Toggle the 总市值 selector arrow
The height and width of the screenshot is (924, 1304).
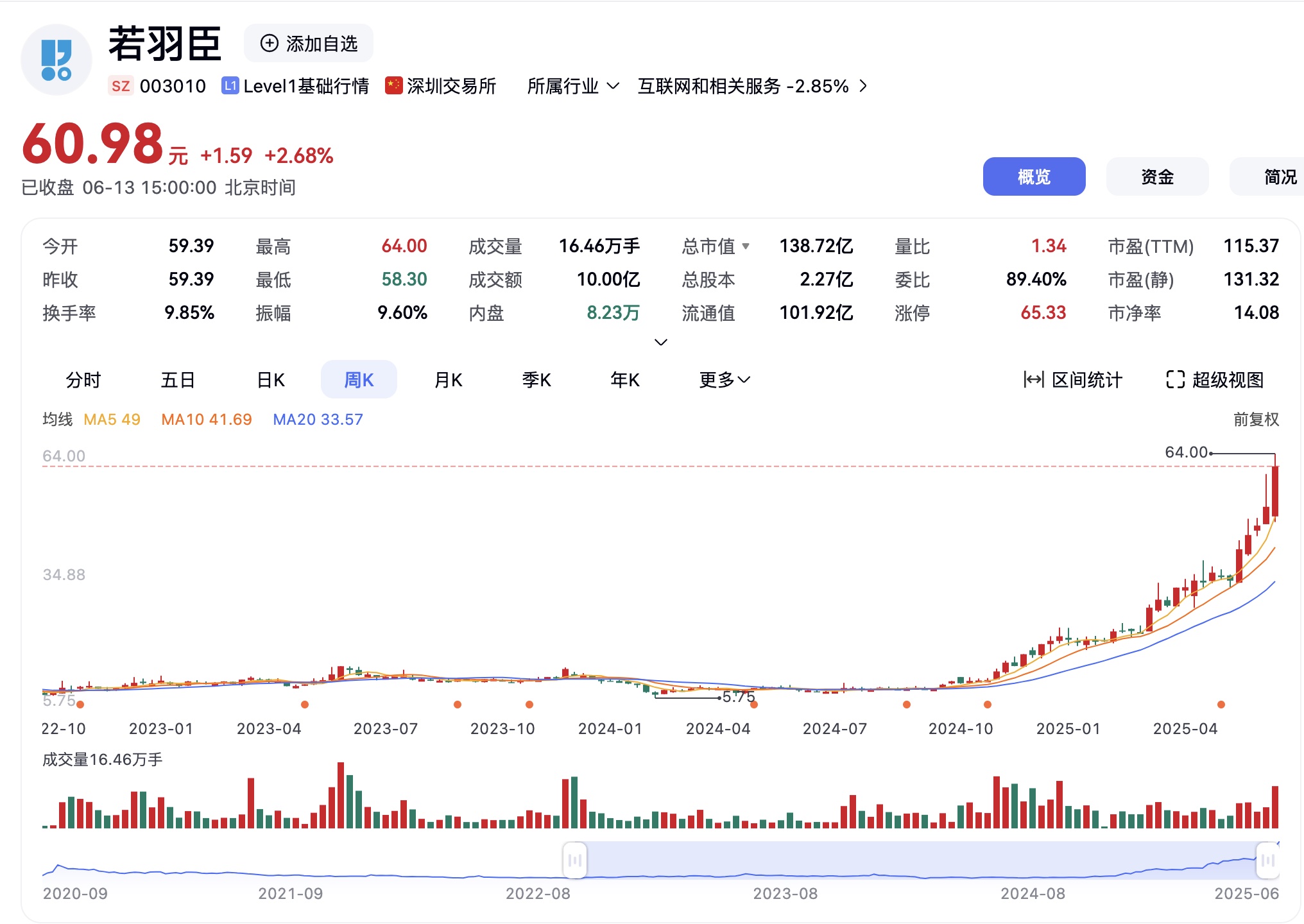pyautogui.click(x=746, y=246)
